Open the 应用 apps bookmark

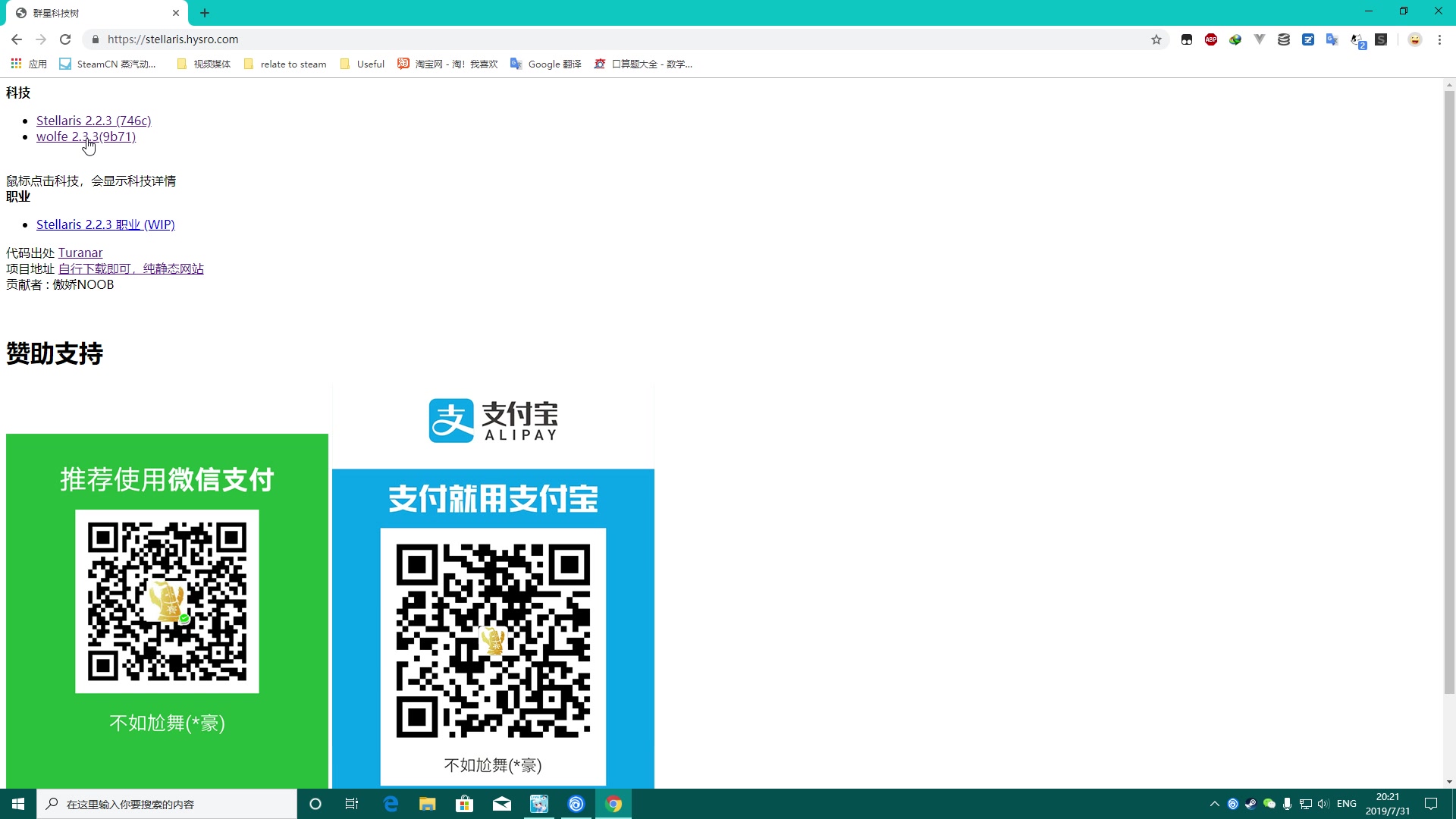[x=29, y=64]
